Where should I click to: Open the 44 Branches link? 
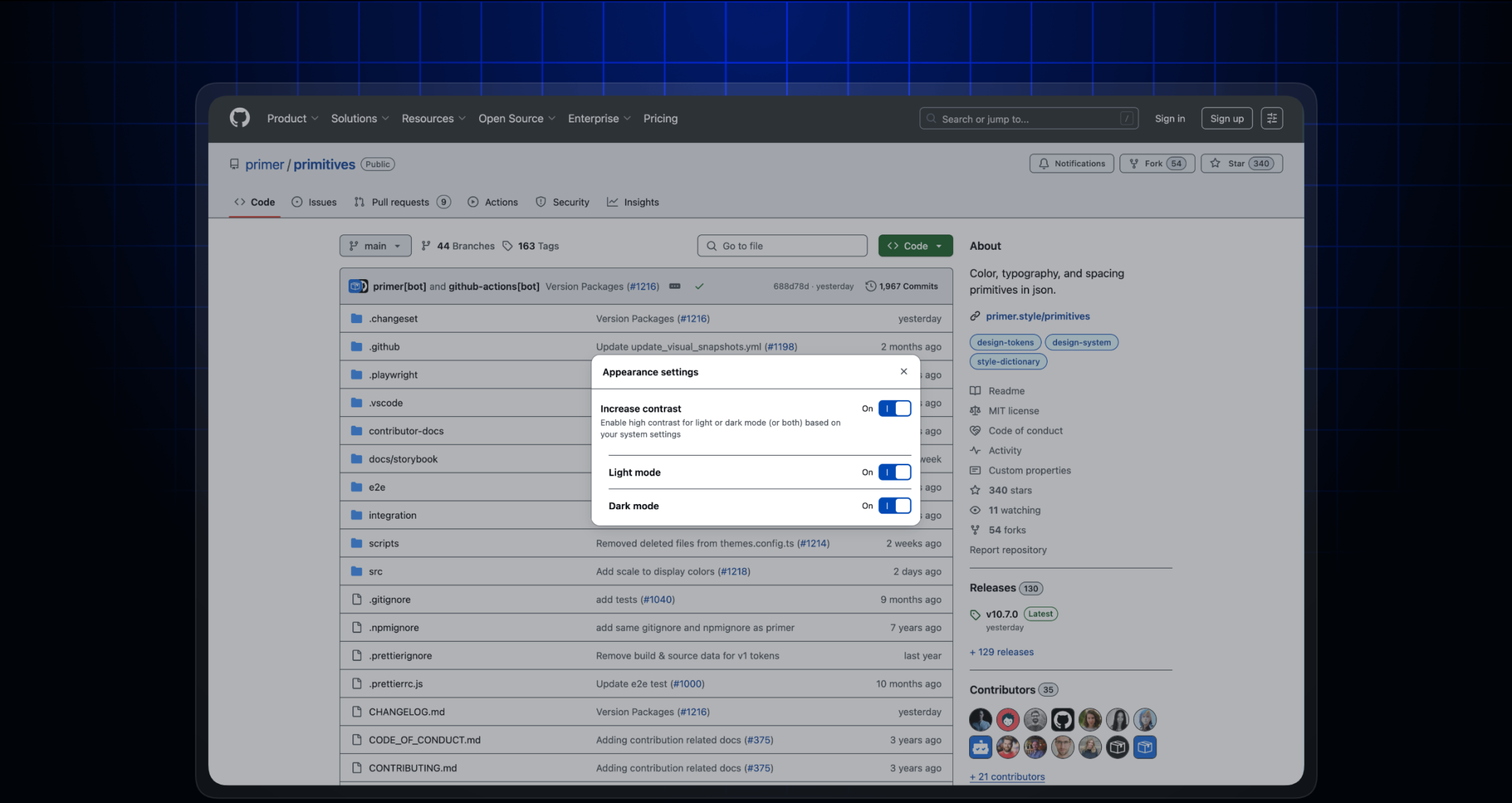click(x=458, y=246)
